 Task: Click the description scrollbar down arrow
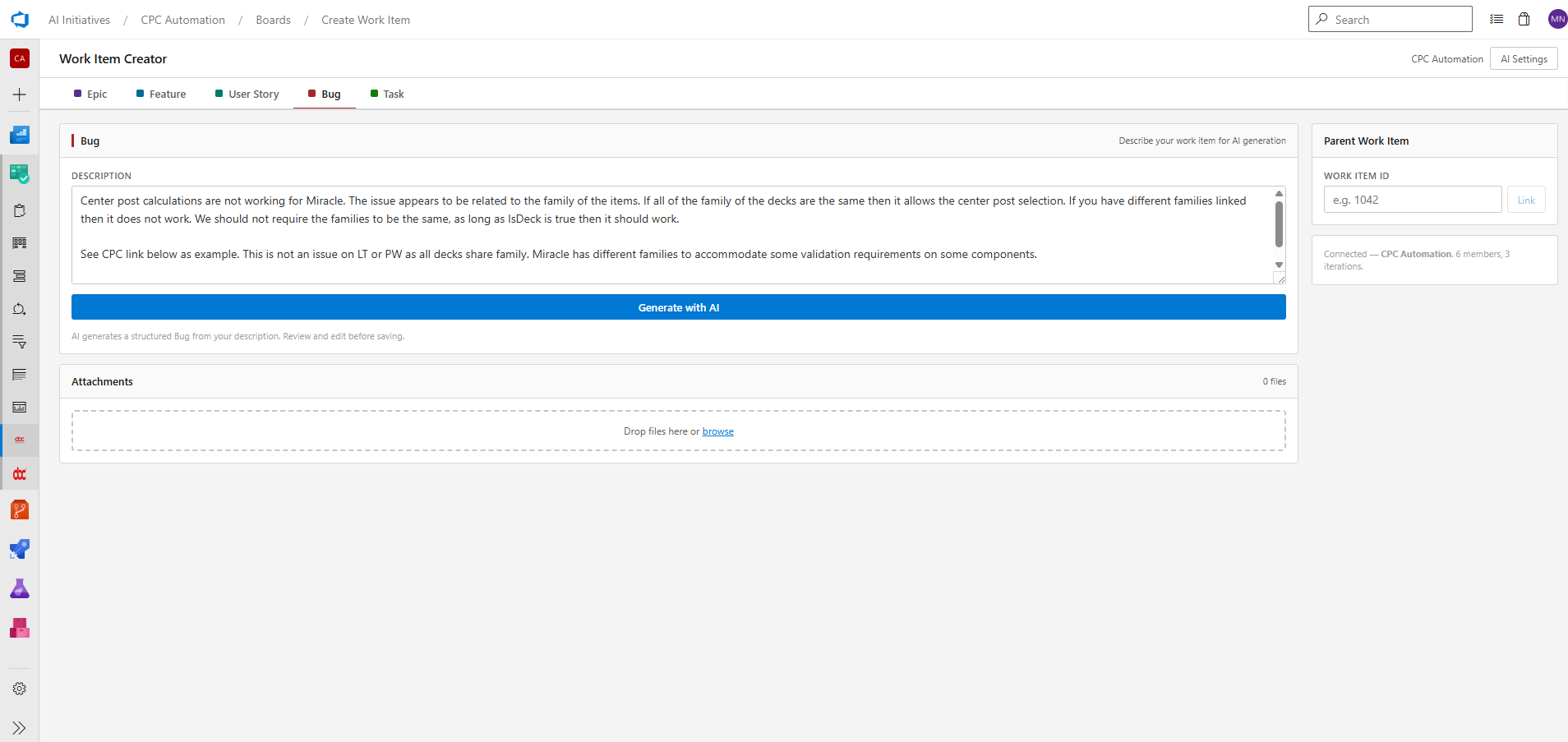point(1279,265)
